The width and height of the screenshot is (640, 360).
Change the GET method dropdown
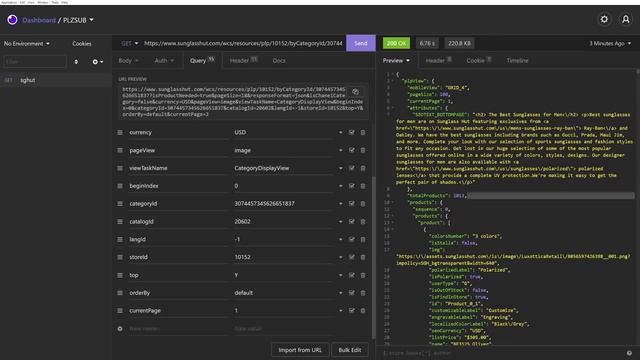click(x=129, y=43)
